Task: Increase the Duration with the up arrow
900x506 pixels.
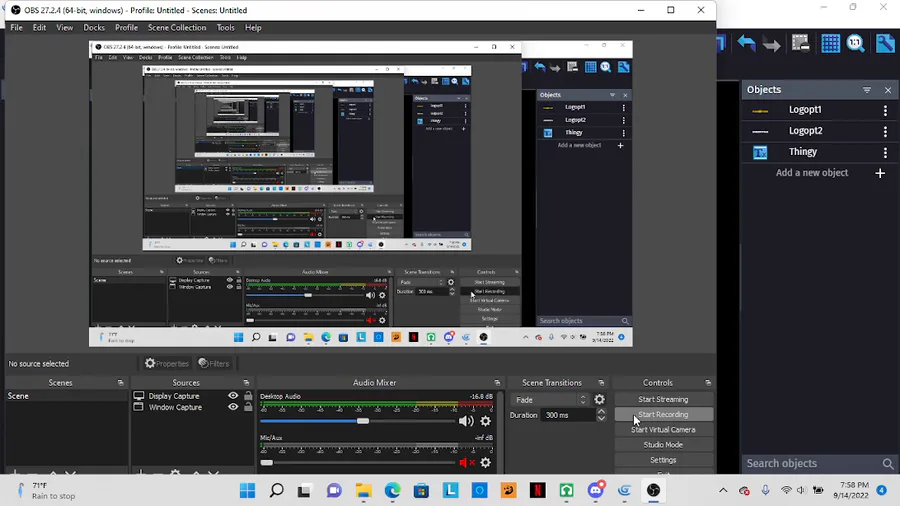Action: point(601,411)
